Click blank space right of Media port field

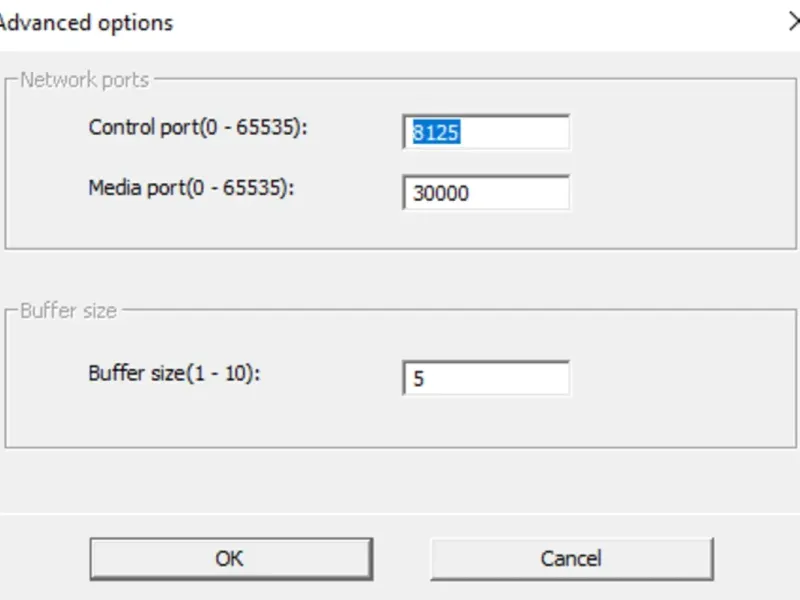tap(680, 193)
